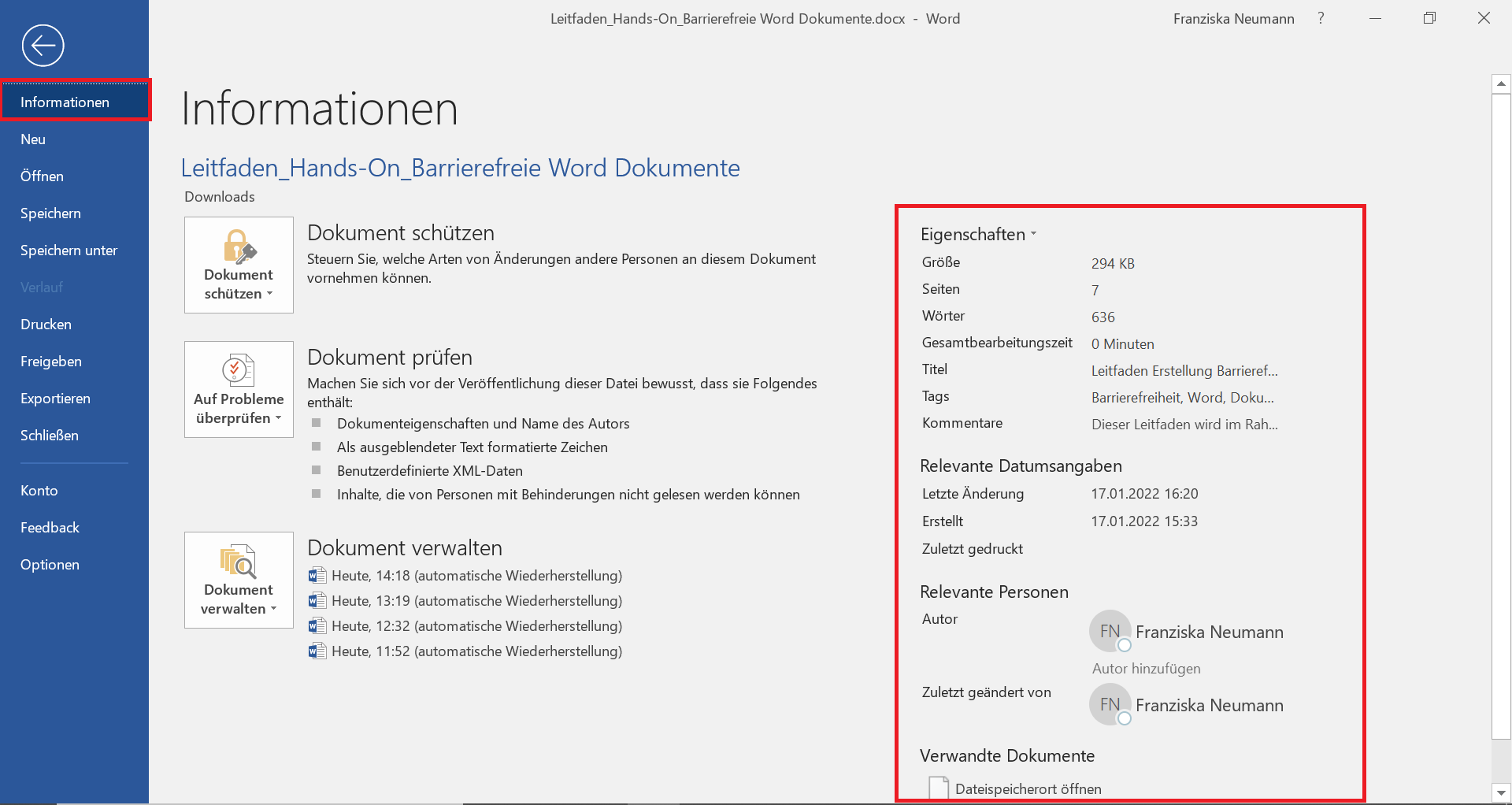1512x805 pixels.
Task: Open Word help via the question mark icon
Action: pos(1321,17)
